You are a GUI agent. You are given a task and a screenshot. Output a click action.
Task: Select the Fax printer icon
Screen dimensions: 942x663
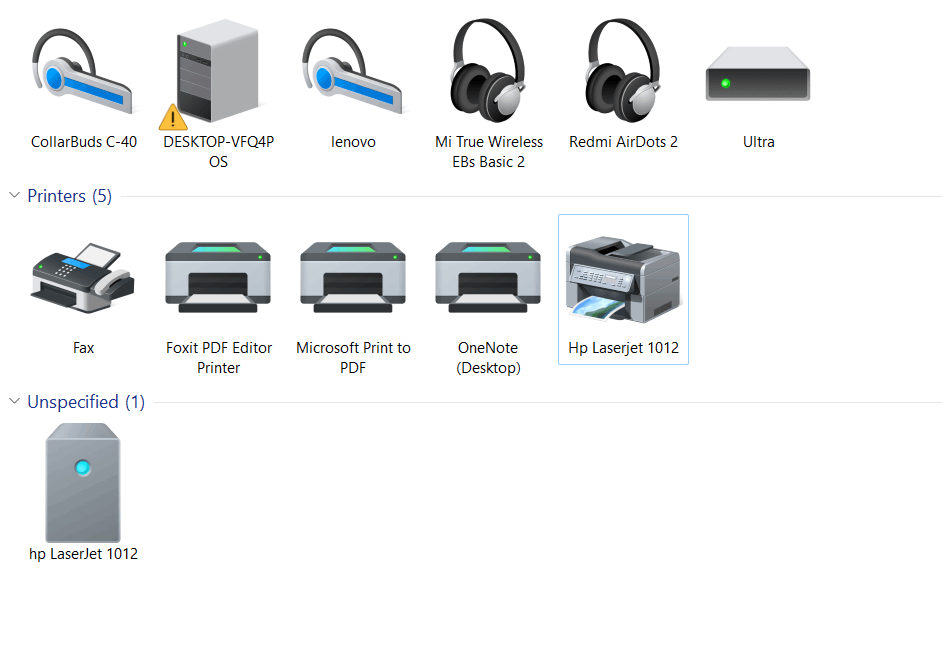[83, 278]
